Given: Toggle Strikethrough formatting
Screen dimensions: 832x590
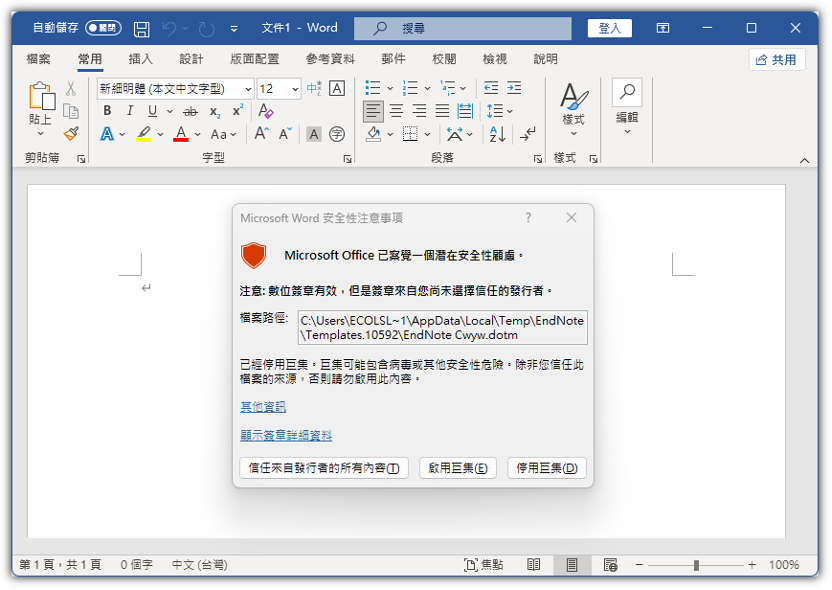Looking at the screenshot, I should [190, 111].
